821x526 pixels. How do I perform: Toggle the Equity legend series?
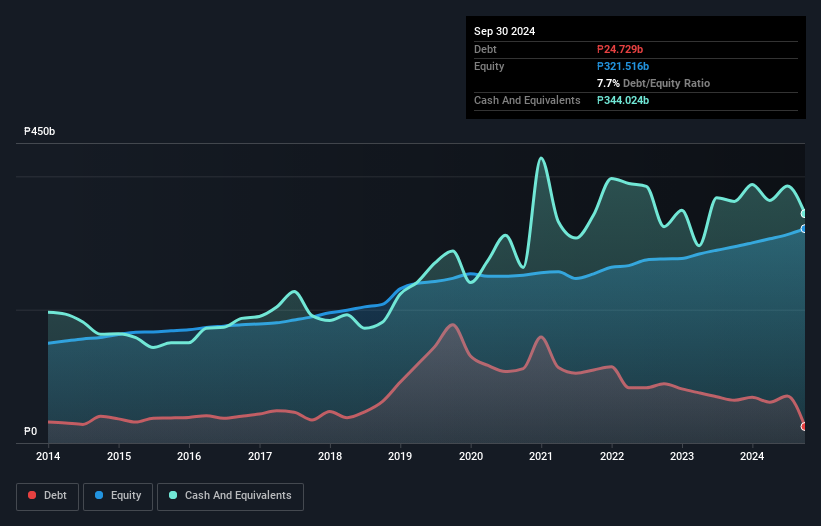118,496
